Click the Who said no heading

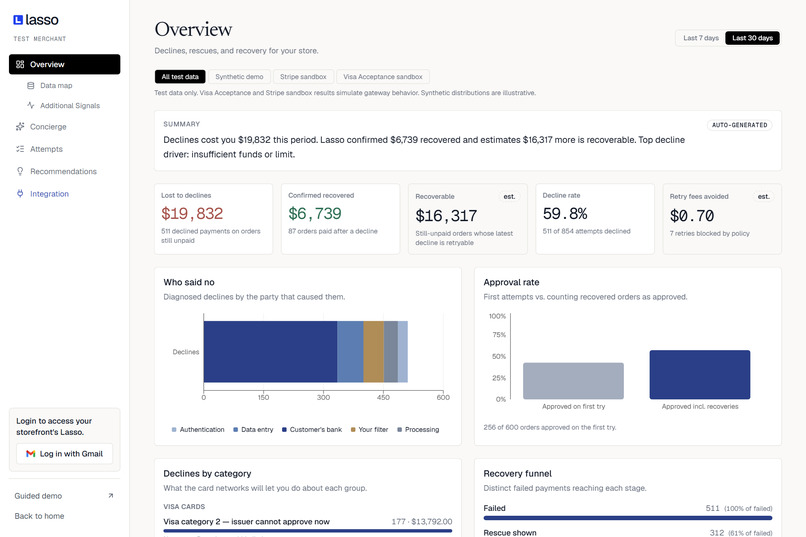(189, 282)
